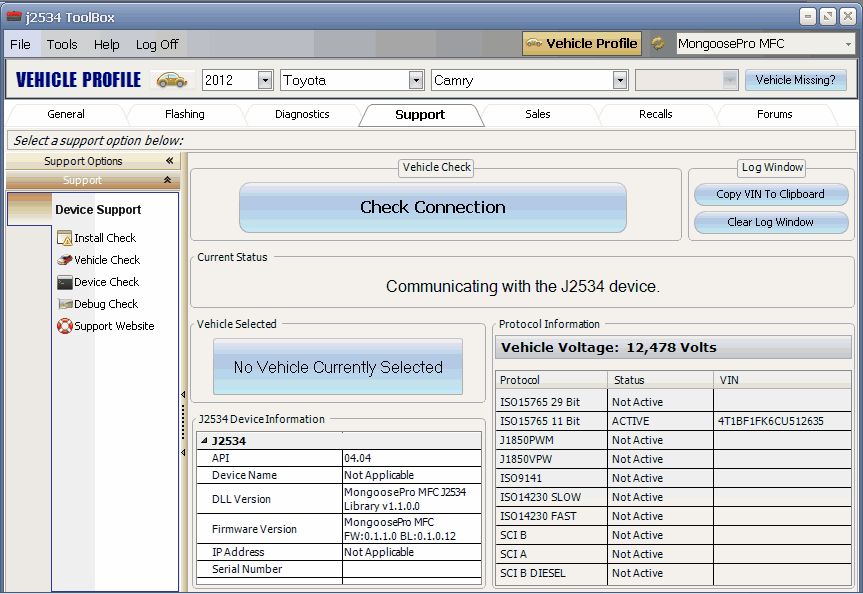This screenshot has height=594, width=863.
Task: Select the SCI B DIESEL protocol row
Action: [x=673, y=573]
